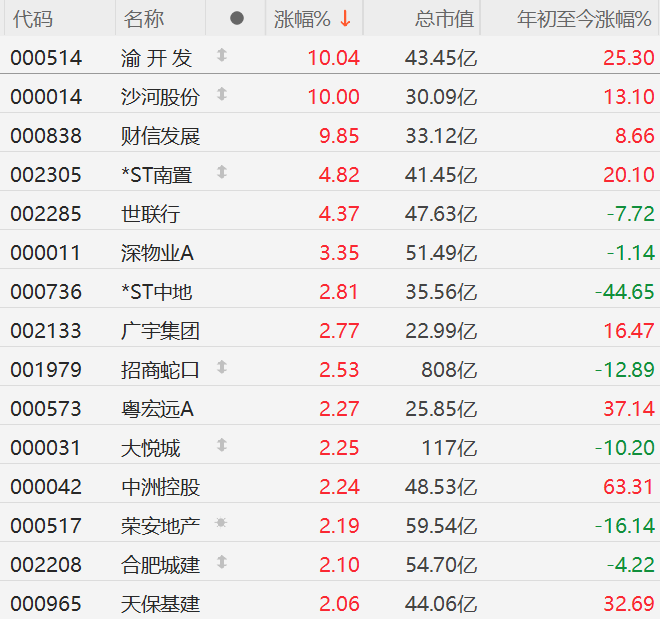Image resolution: width=660 pixels, height=619 pixels.
Task: Select stock code 002133
Action: (46, 331)
